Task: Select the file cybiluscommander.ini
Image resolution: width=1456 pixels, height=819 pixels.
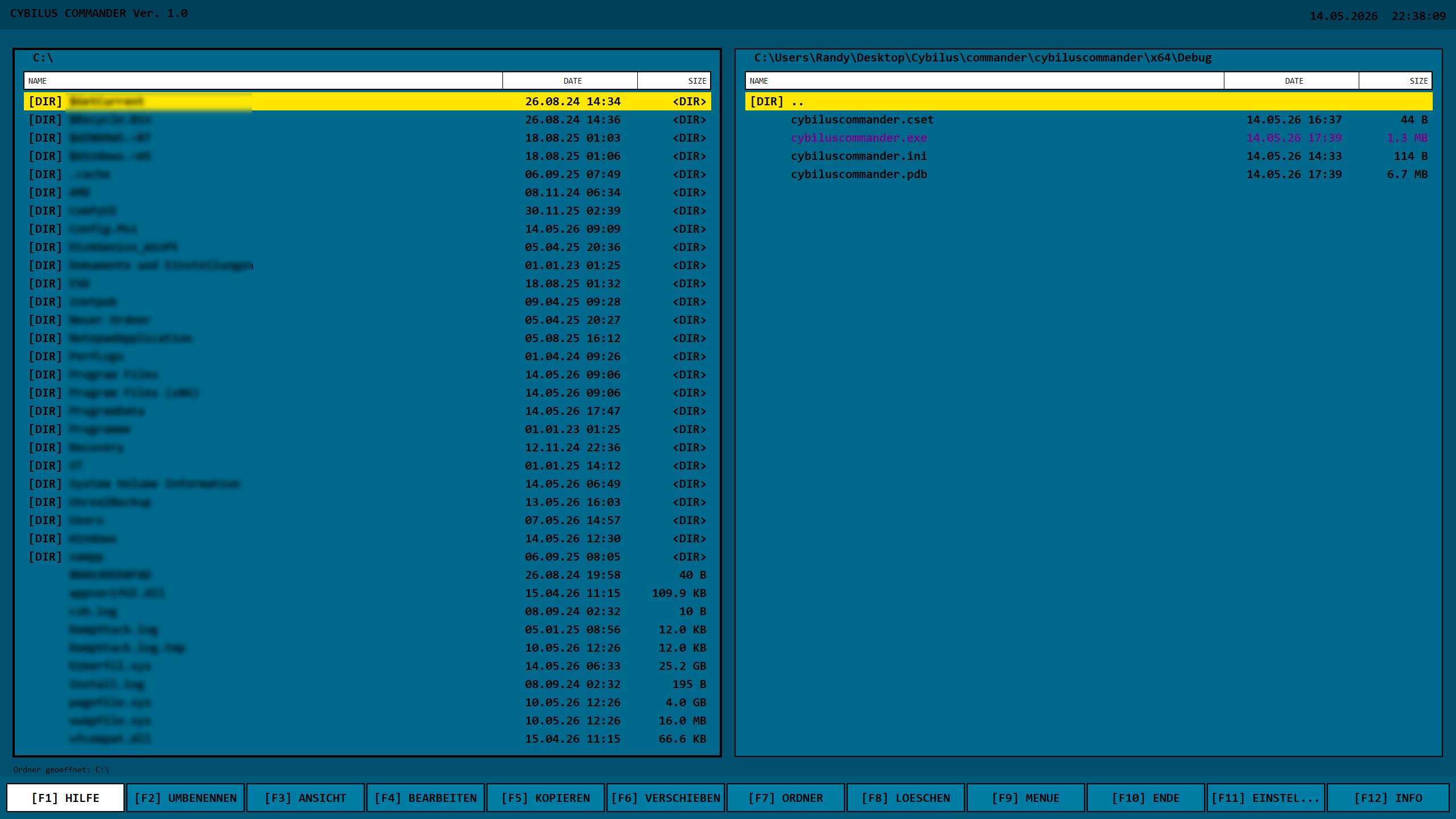Action: 1089,156
